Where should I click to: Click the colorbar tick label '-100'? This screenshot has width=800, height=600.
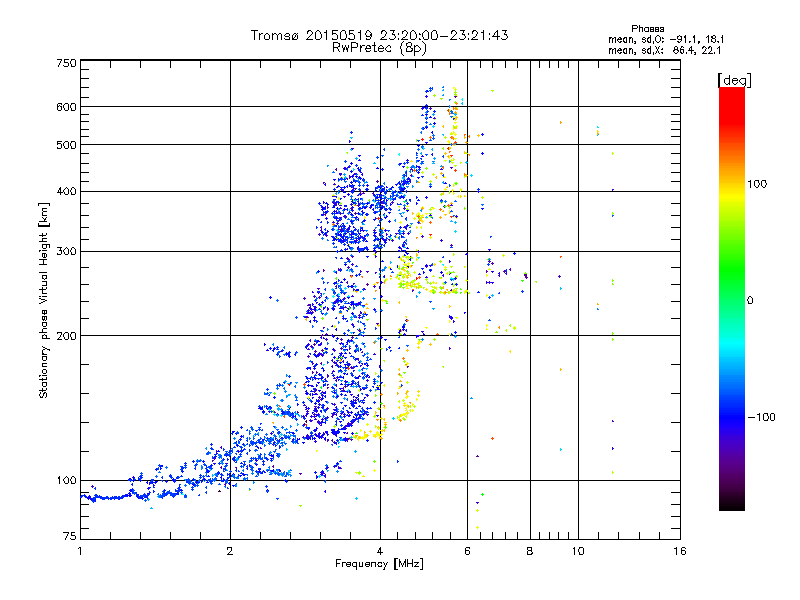(762, 417)
